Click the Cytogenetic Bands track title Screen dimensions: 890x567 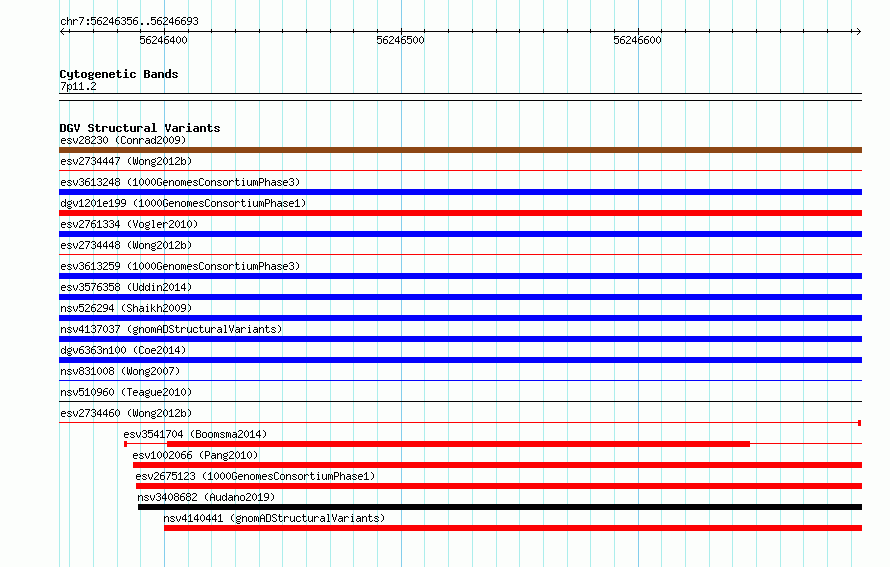click(x=119, y=74)
